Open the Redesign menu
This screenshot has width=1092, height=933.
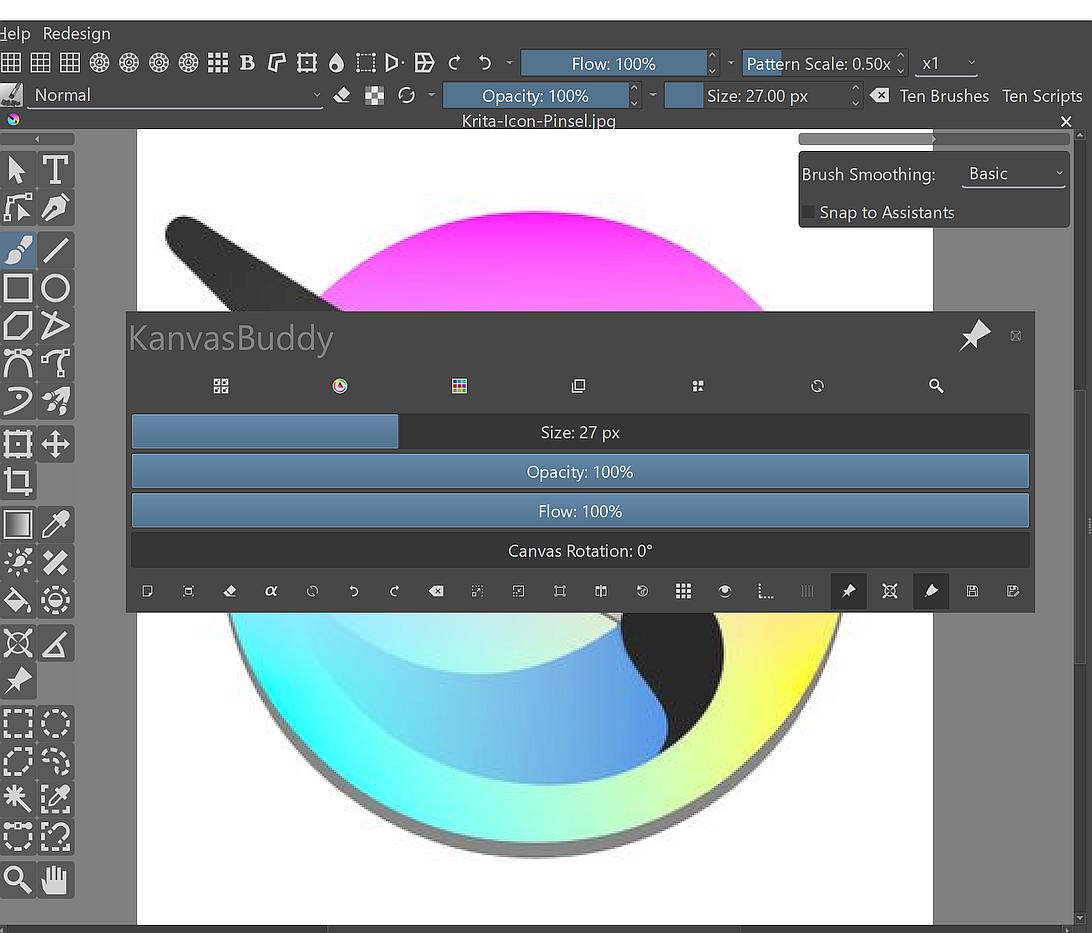pyautogui.click(x=77, y=33)
